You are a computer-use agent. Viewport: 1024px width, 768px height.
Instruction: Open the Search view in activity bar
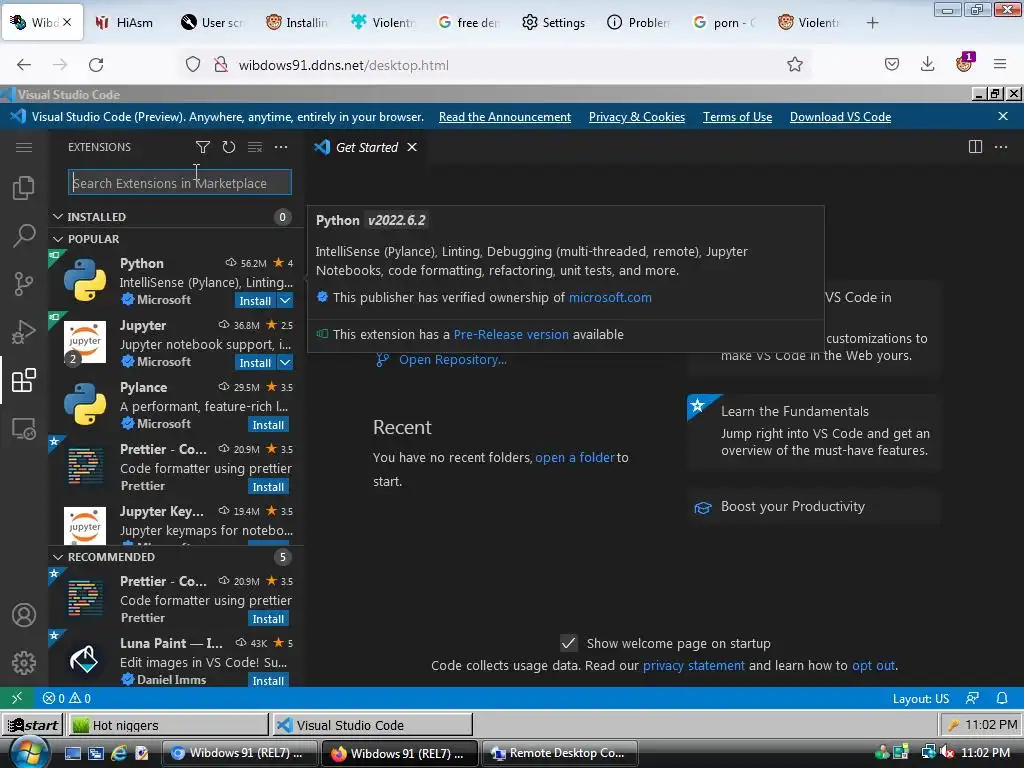pos(24,235)
